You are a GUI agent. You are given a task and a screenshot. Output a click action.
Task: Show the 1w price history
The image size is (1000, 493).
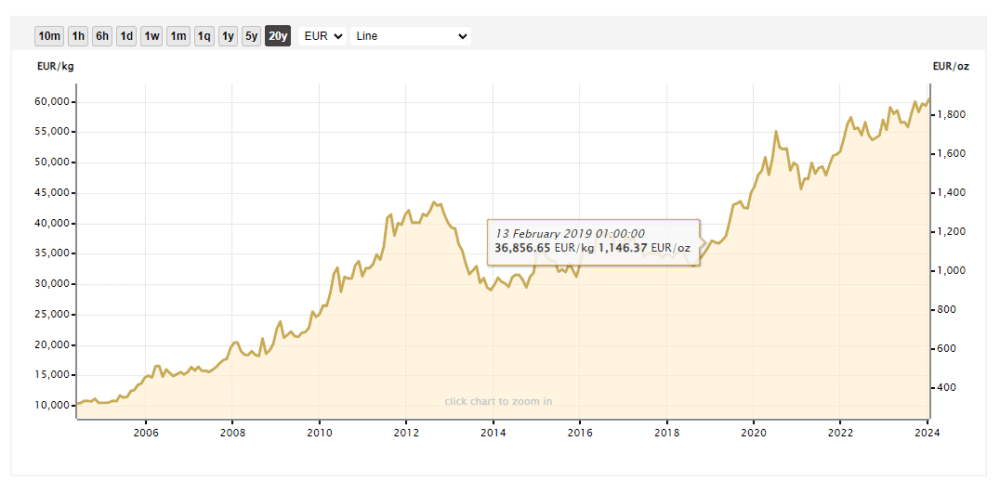point(152,36)
